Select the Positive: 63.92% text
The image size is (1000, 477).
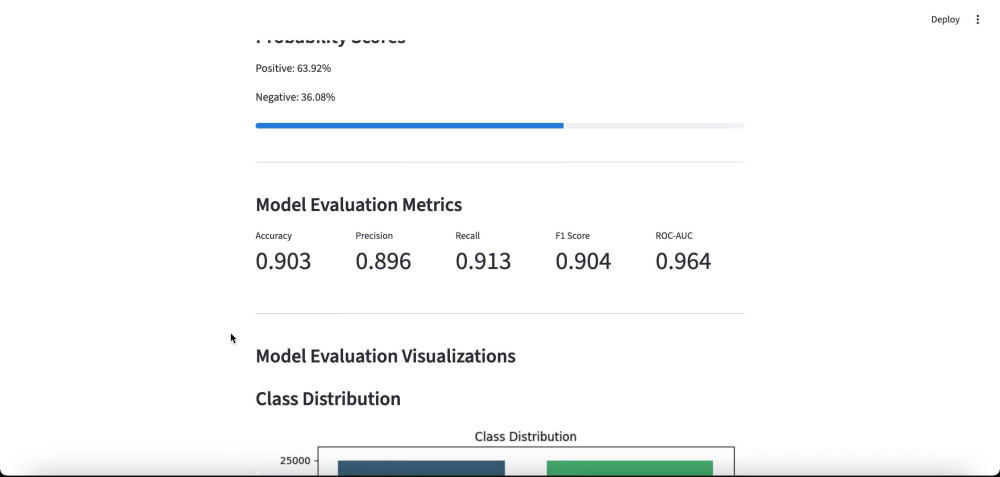click(293, 68)
